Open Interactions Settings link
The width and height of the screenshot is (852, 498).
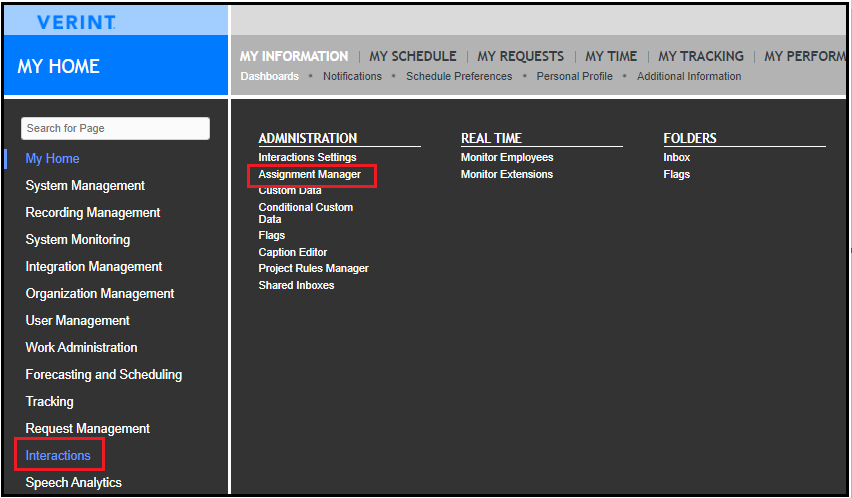(308, 157)
